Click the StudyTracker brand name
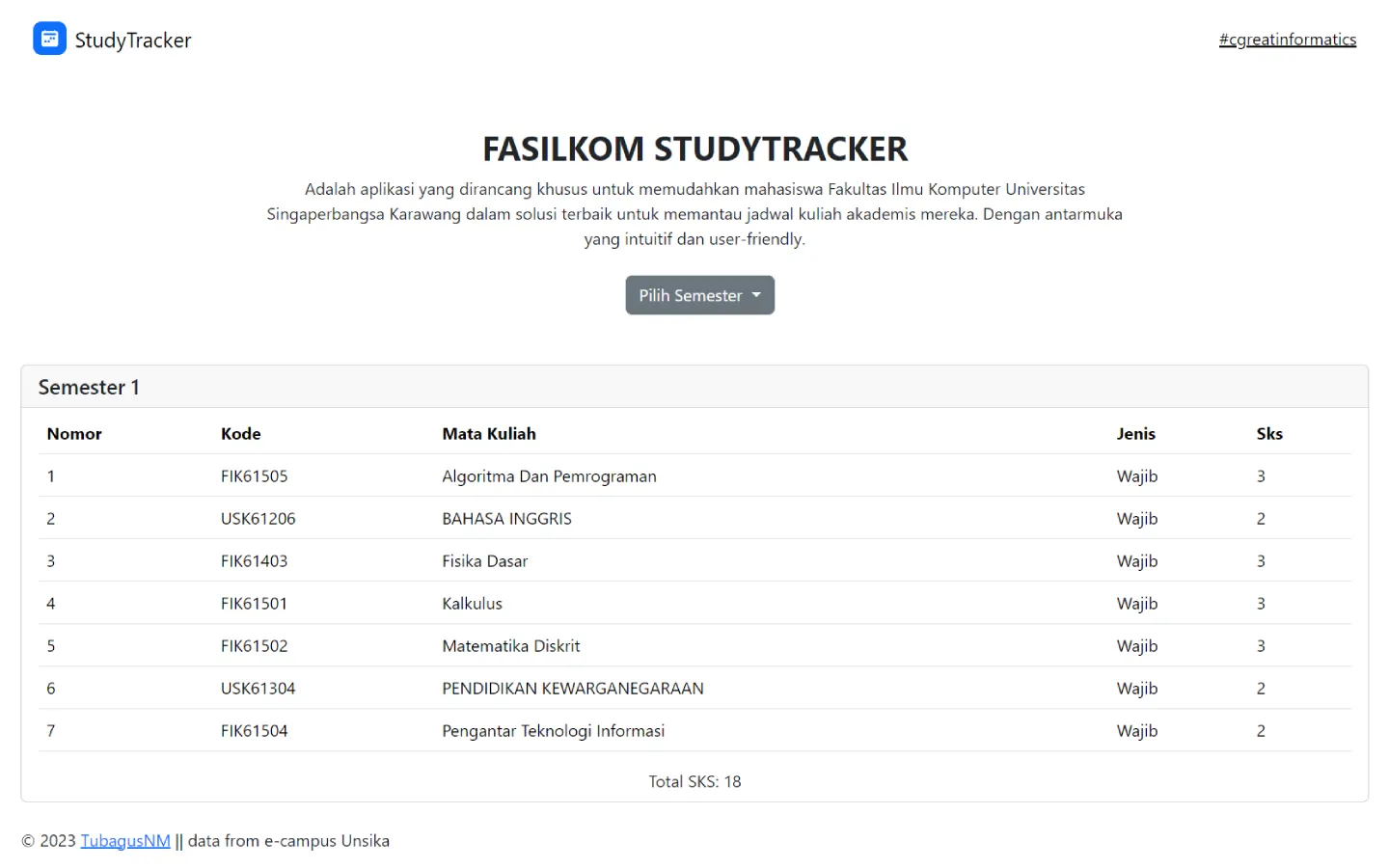Viewport: 1389px width, 868px height. point(133,41)
